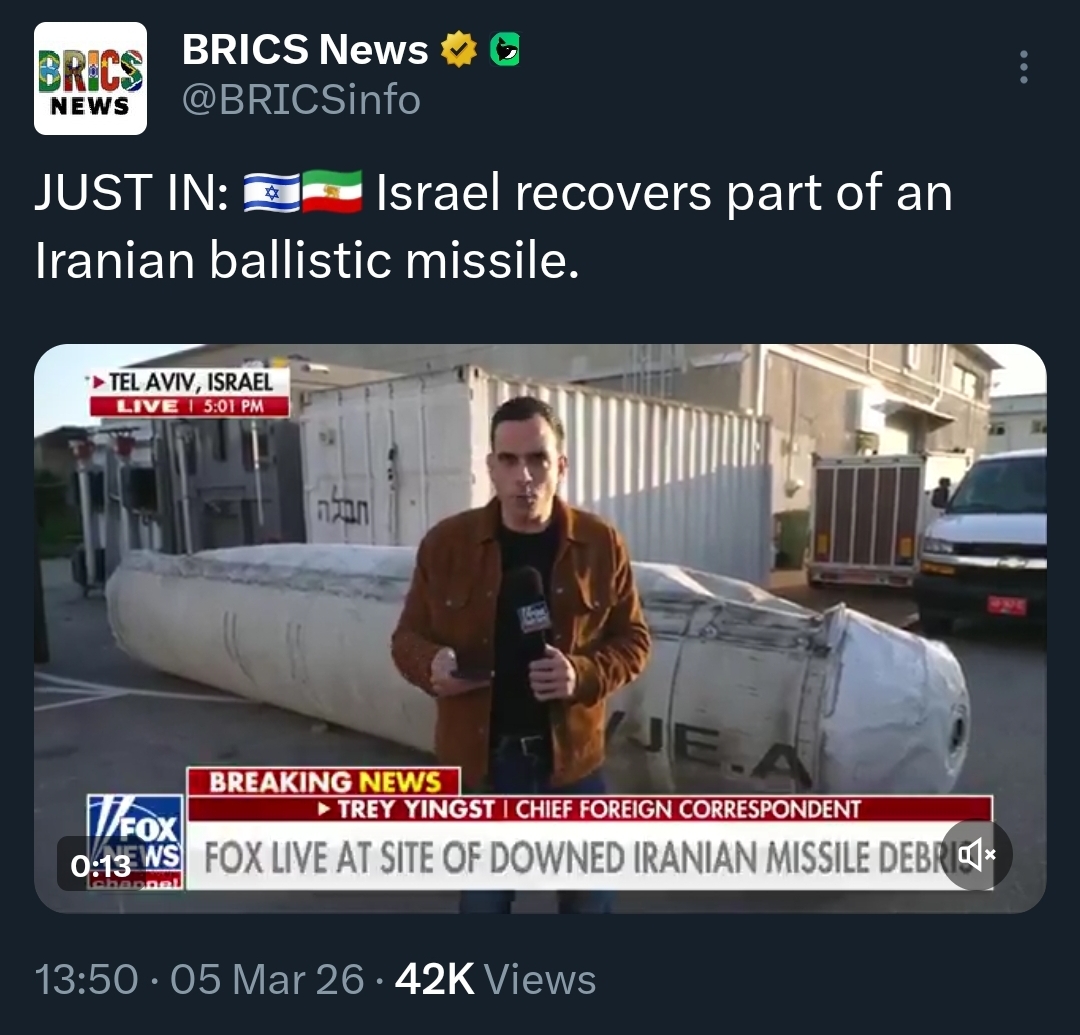1080x1035 pixels.
Task: Play the Fox News video thumbnail
Action: tap(540, 628)
